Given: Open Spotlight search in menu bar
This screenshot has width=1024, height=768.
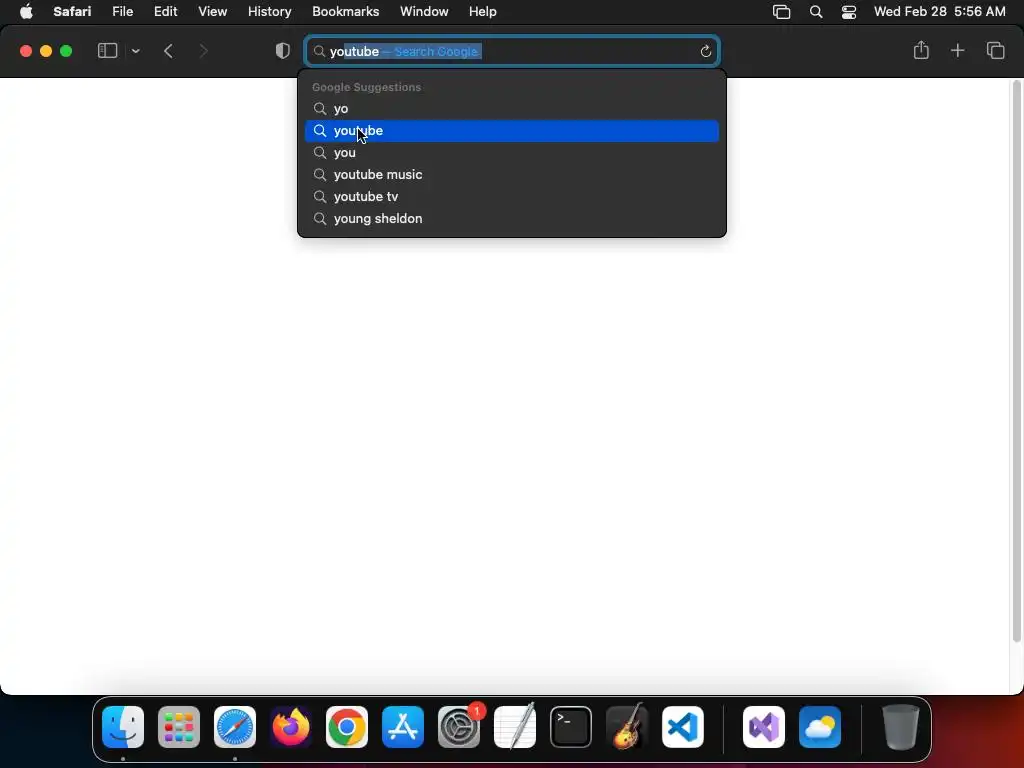Looking at the screenshot, I should click(816, 12).
